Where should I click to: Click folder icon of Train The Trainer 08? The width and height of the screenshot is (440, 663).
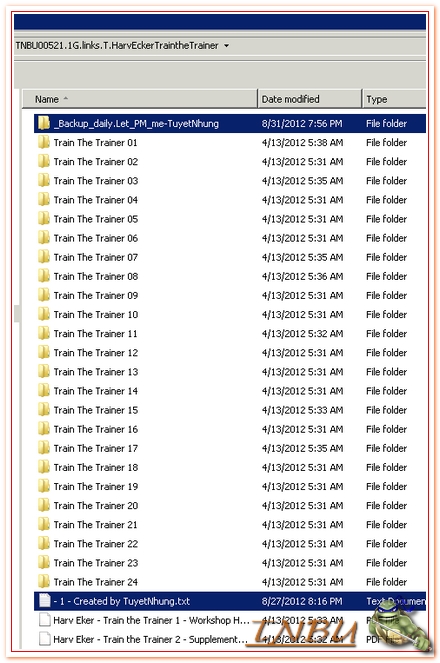(44, 276)
